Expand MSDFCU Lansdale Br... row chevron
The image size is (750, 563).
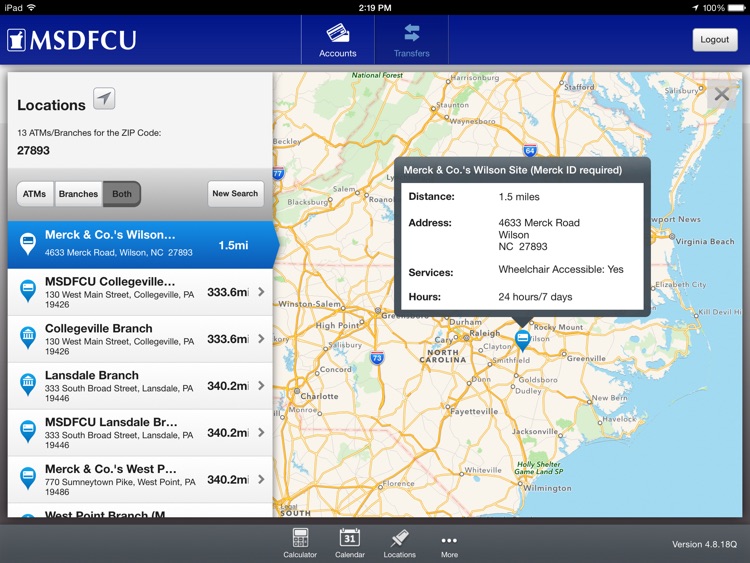tap(261, 432)
